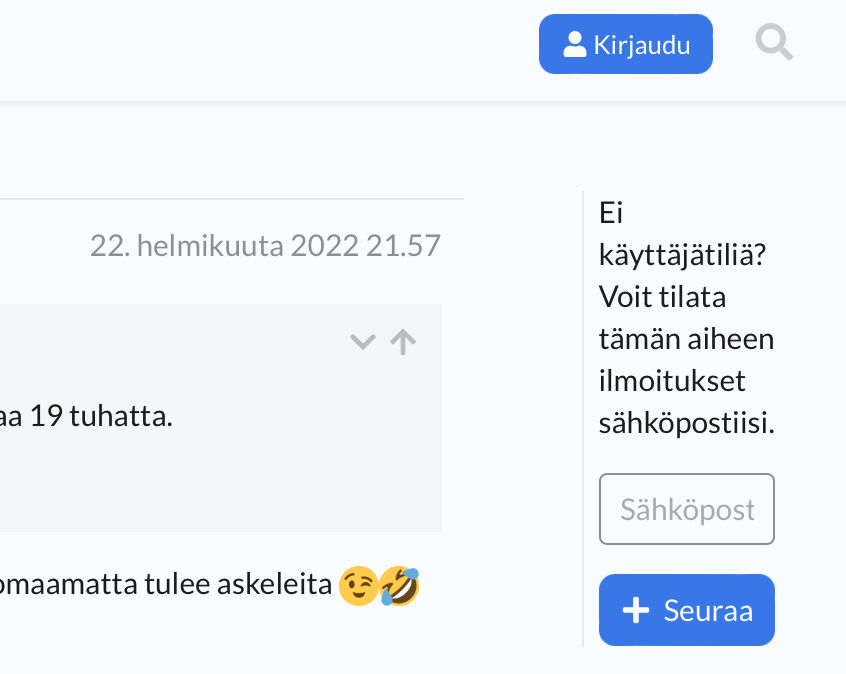Click the word 'ilmoitukset' in sidebar
846x674 pixels.
pyautogui.click(x=672, y=381)
